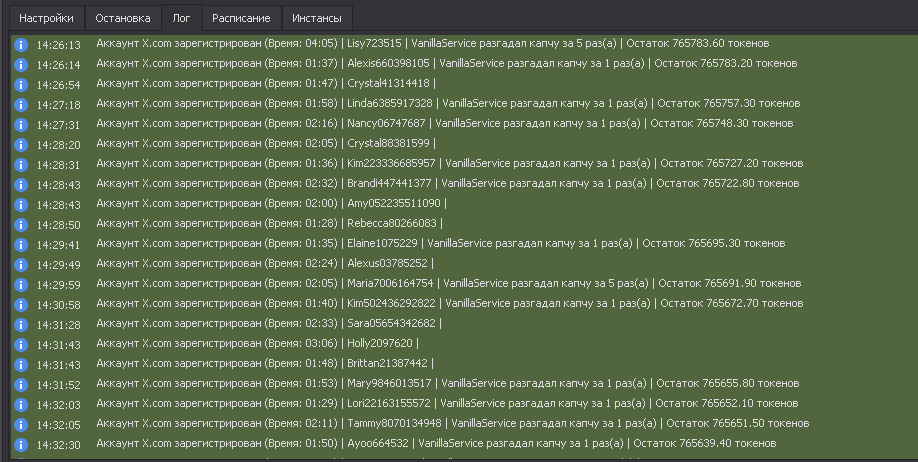Click info icon in the Brandi447441377 row
The height and width of the screenshot is (462, 918).
(x=21, y=185)
